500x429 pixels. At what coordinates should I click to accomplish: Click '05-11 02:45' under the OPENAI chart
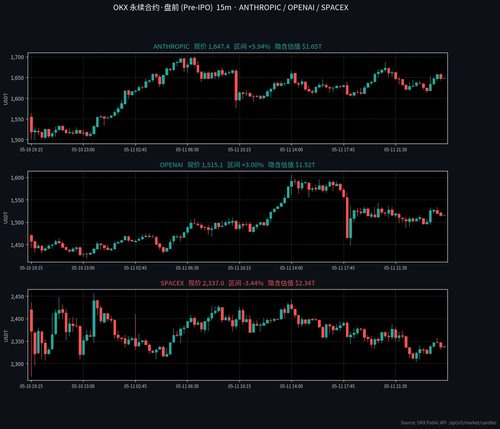coord(135,268)
